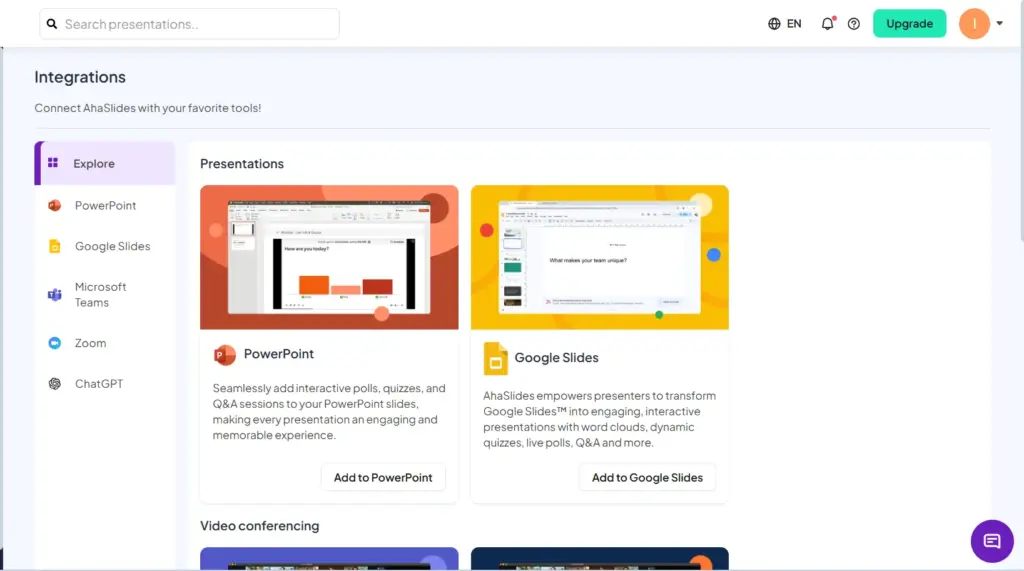Open the help question mark icon
This screenshot has width=1024, height=571.
tap(854, 24)
